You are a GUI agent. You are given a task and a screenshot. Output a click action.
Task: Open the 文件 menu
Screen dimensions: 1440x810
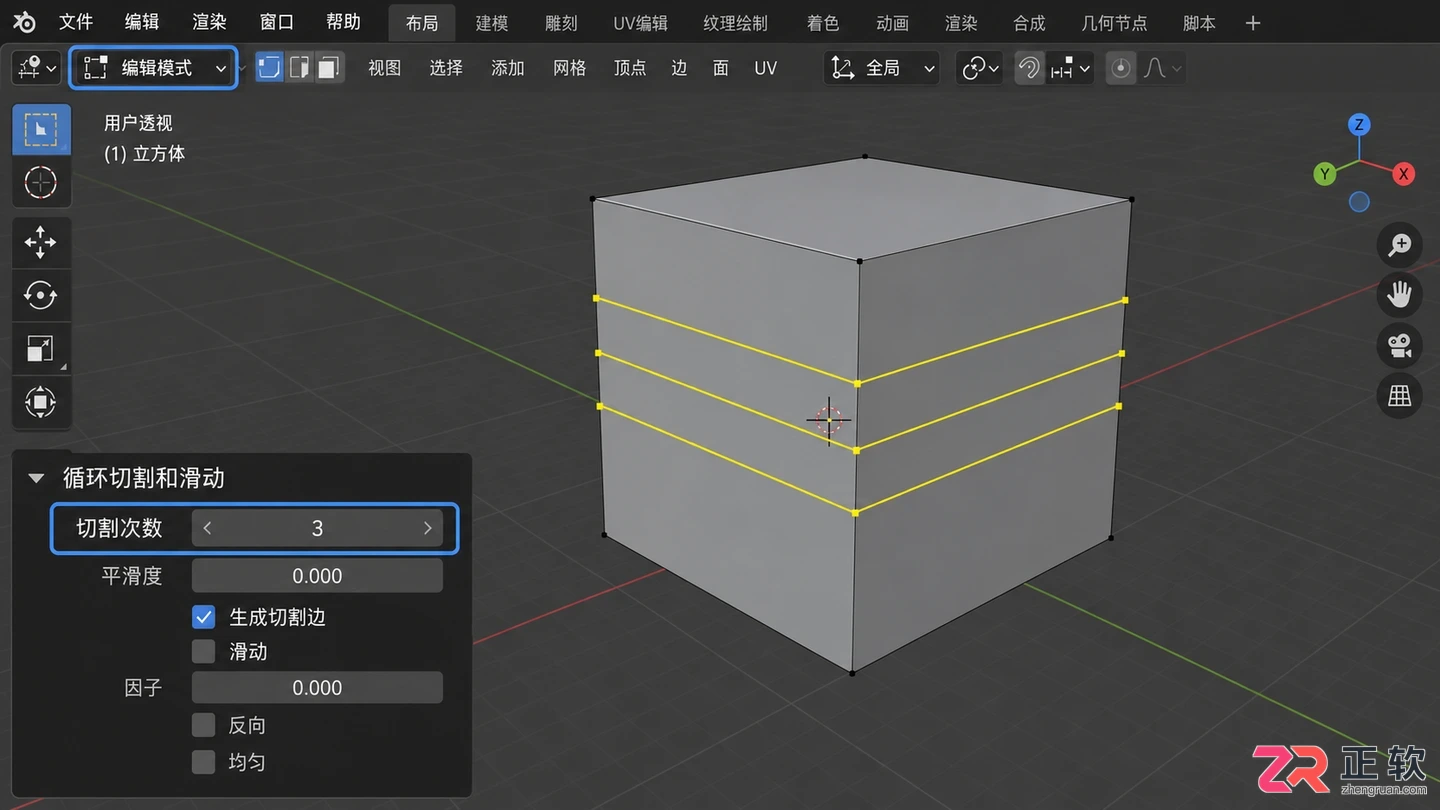76,22
